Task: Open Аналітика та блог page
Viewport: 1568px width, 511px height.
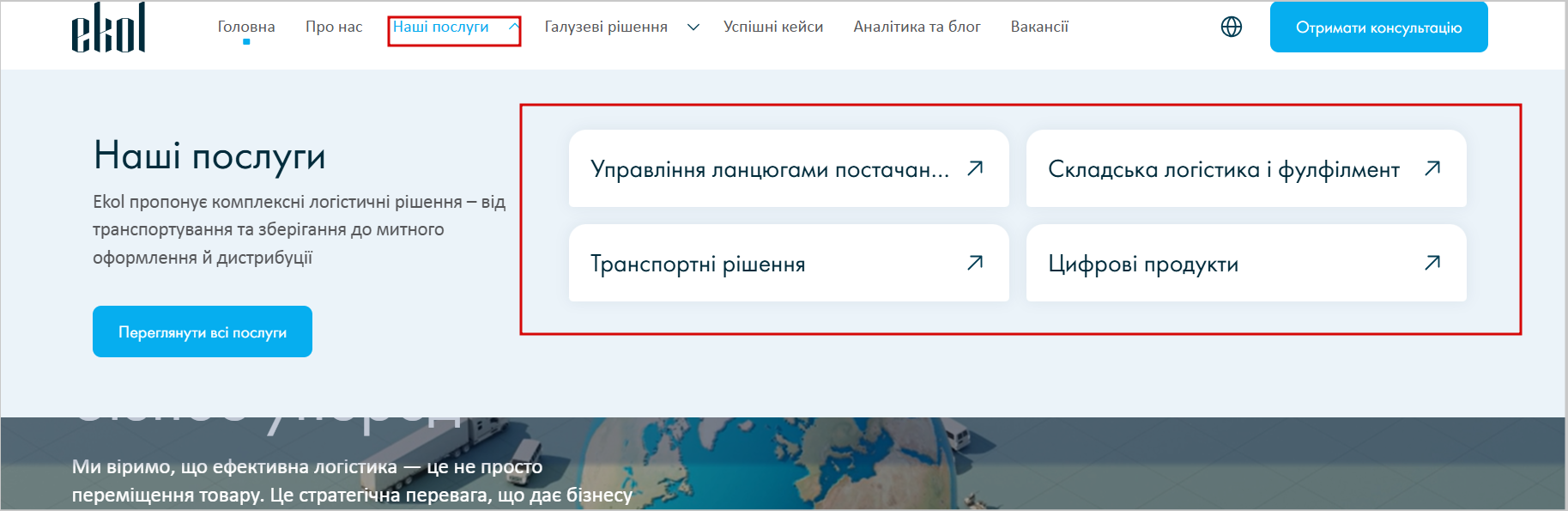Action: [x=917, y=27]
